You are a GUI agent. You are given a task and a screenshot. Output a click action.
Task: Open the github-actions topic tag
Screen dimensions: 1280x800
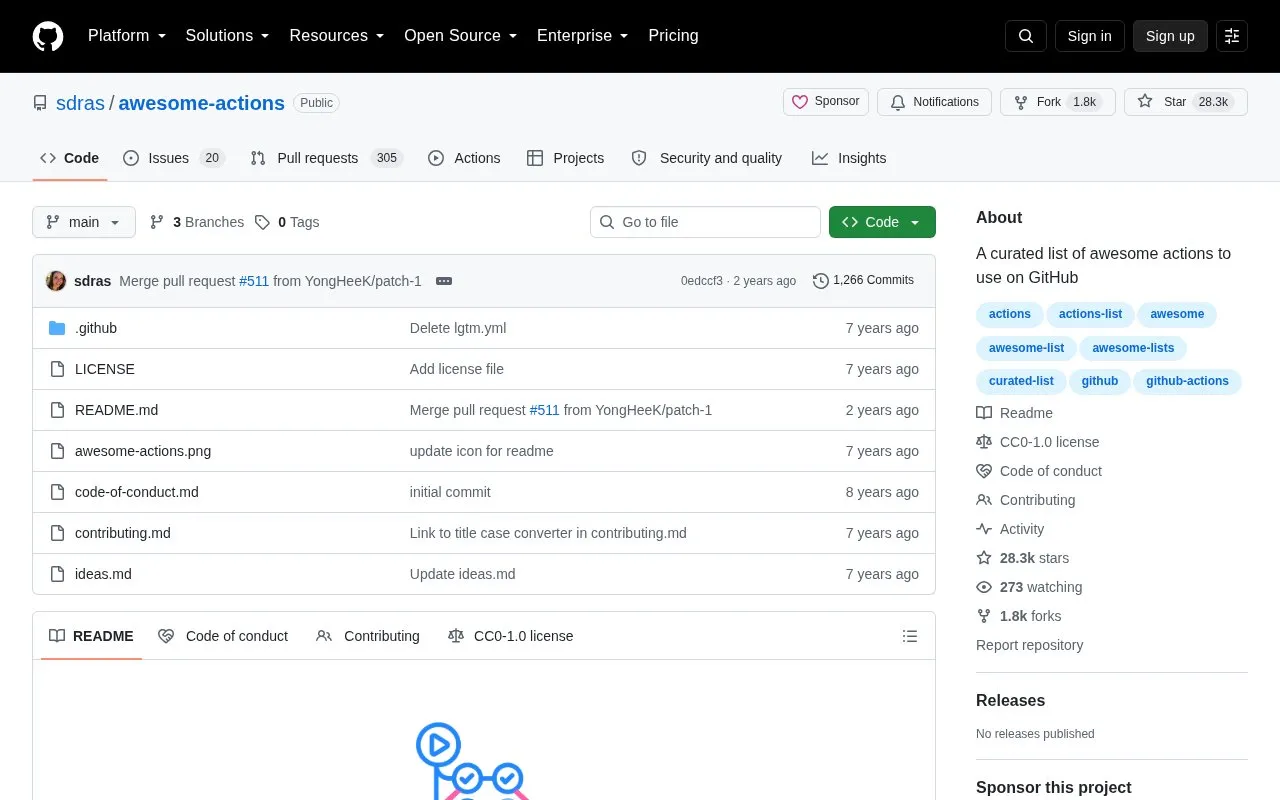point(1187,381)
